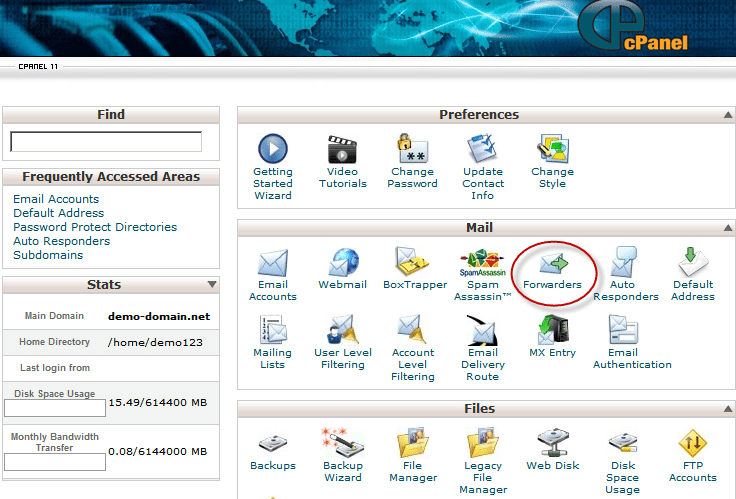Collapse the Preferences section arrow

pyautogui.click(x=728, y=115)
